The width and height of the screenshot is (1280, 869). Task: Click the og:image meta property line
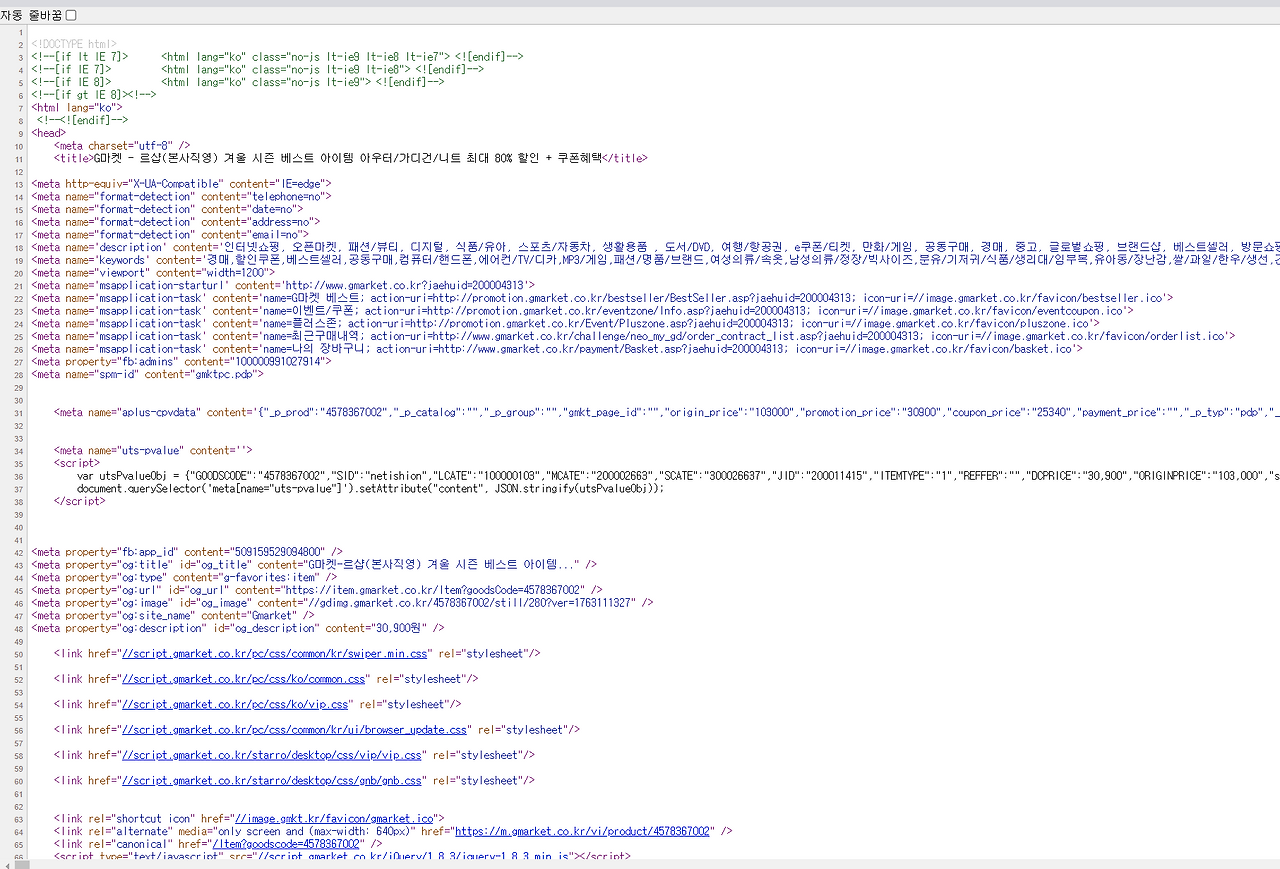point(342,602)
